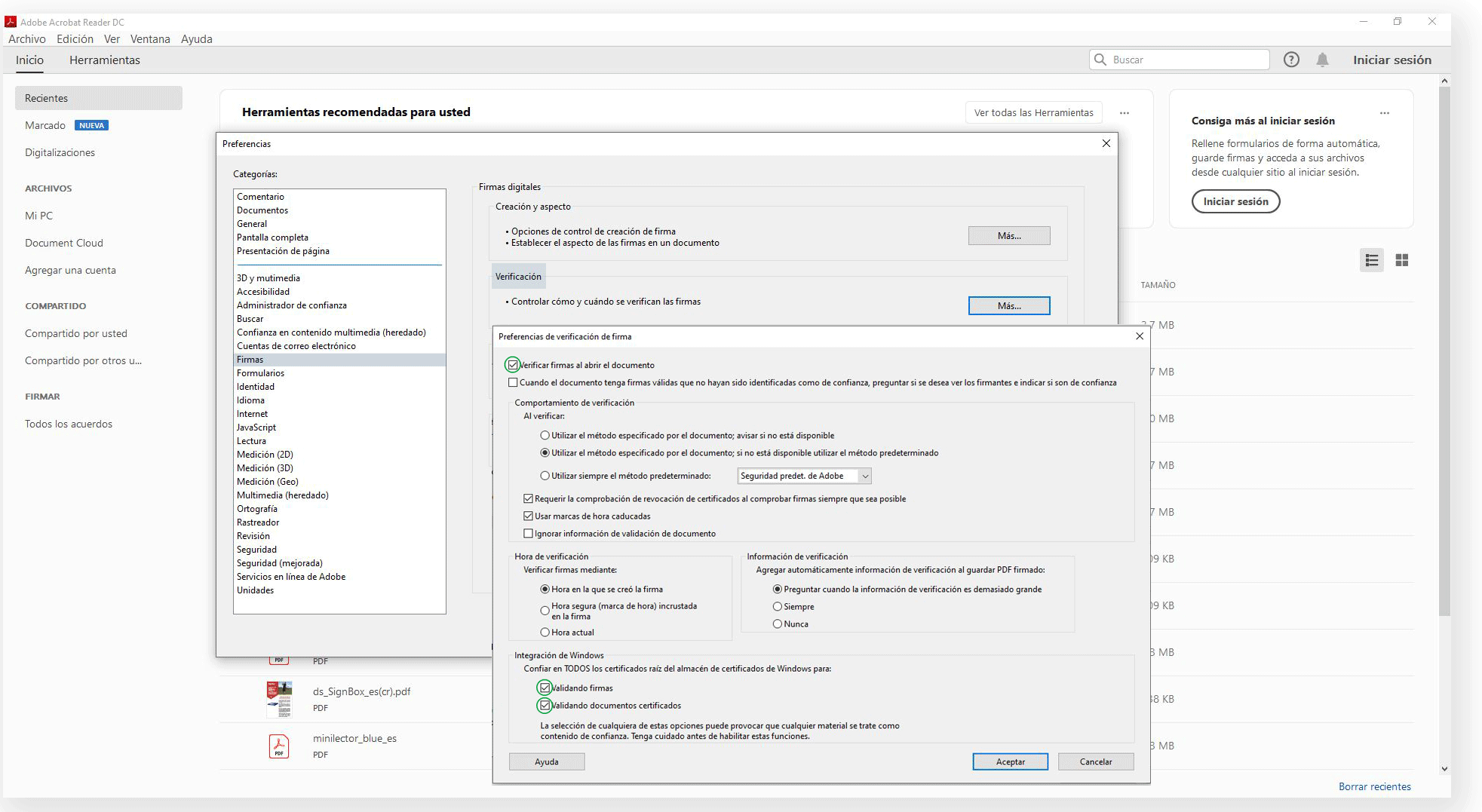
Task: Select Identidad category
Action: pos(339,387)
